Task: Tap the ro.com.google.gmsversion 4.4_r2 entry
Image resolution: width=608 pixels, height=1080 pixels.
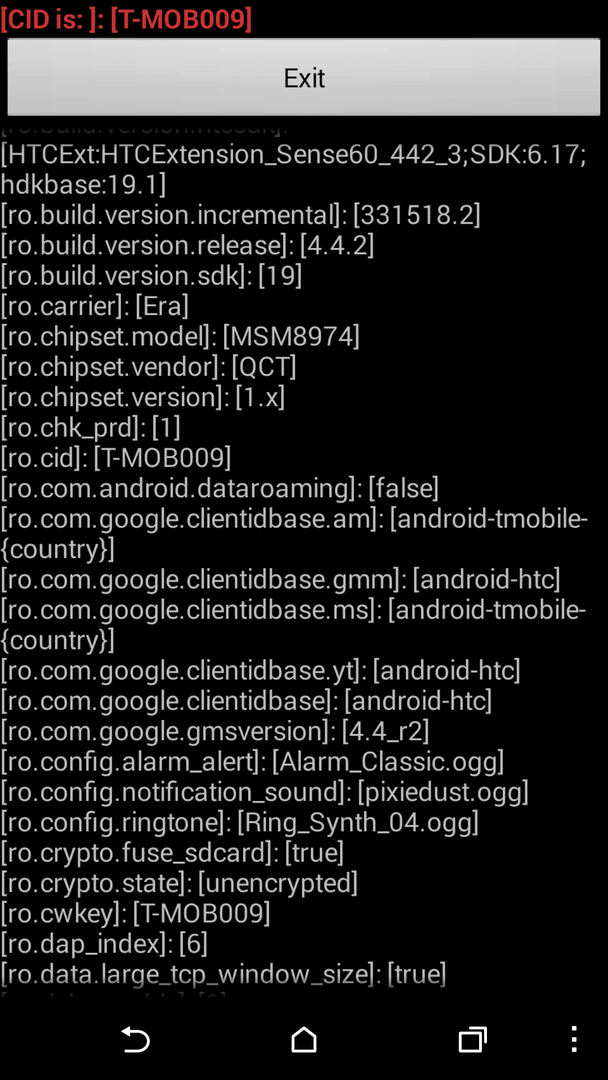Action: 215,731
